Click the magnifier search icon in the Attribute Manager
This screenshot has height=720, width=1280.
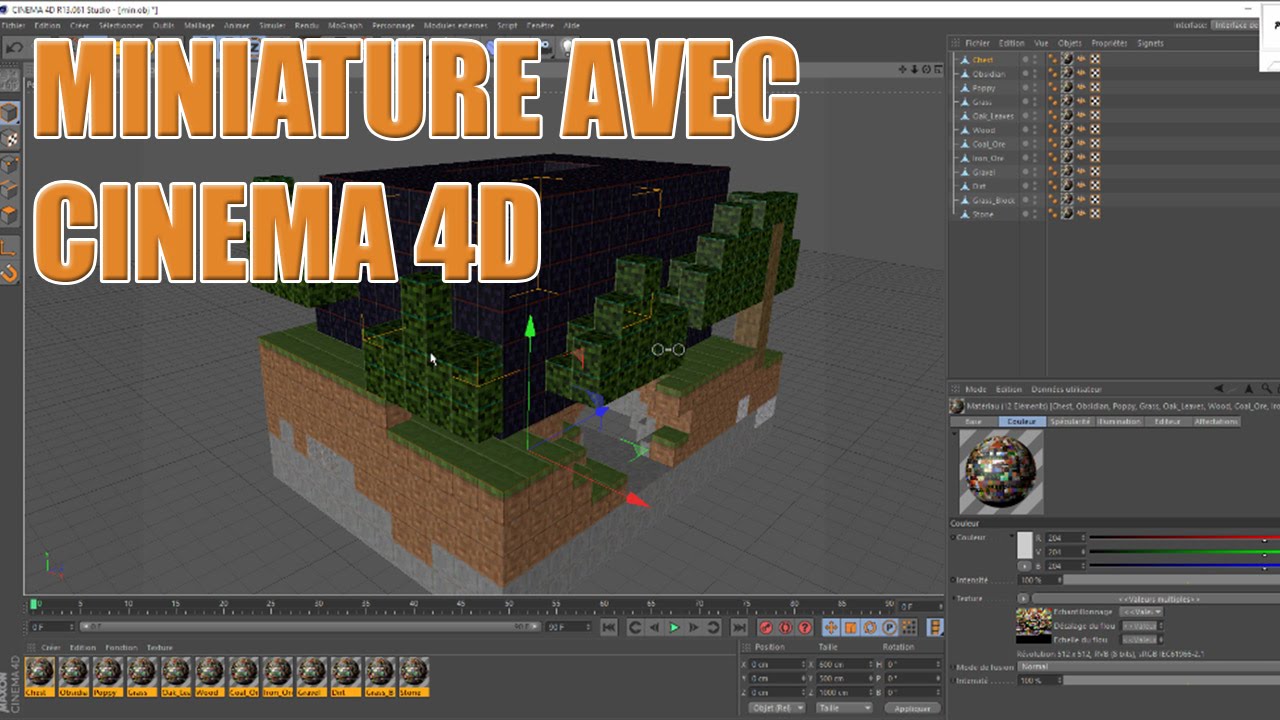(1267, 389)
